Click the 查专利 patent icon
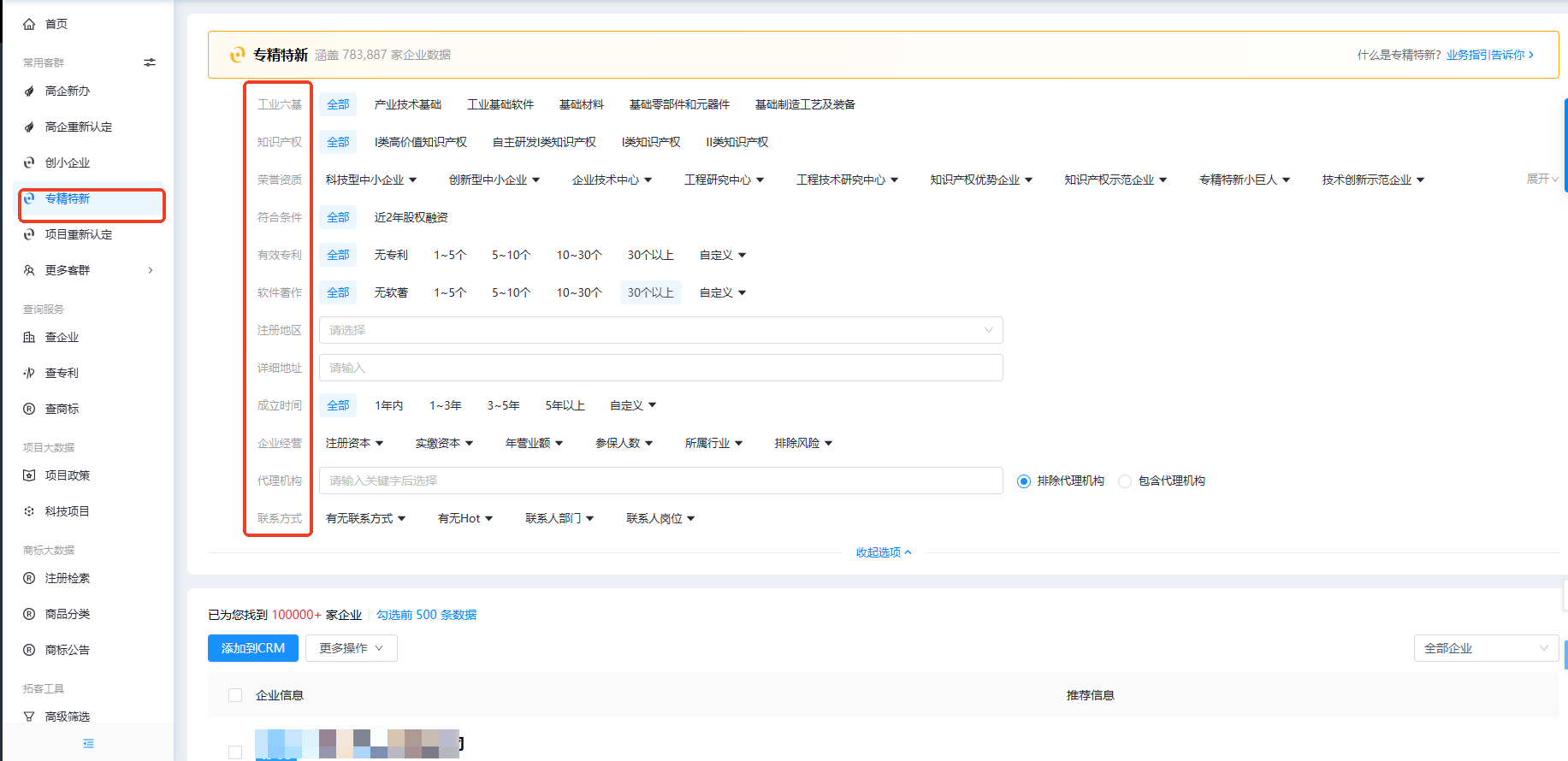The image size is (1568, 761). coord(29,374)
